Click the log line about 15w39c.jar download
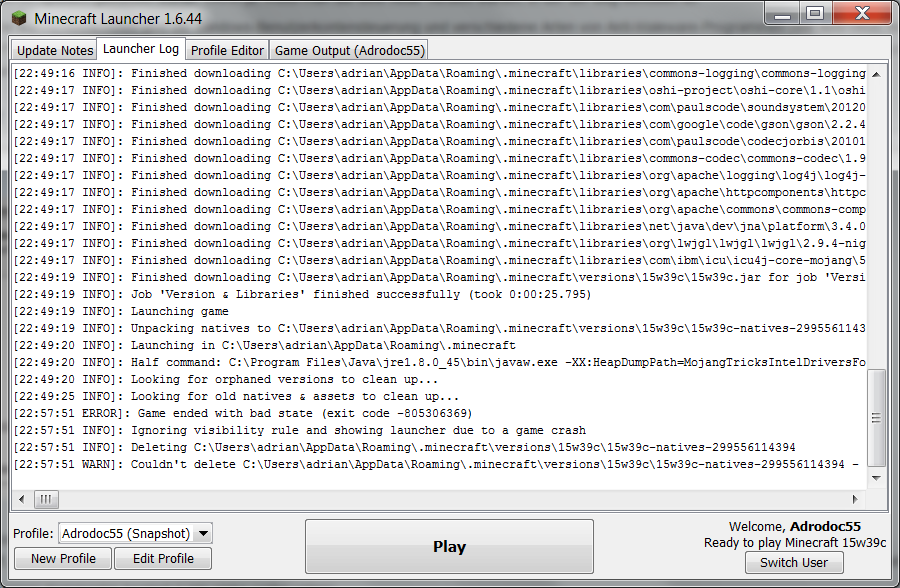This screenshot has width=900, height=588. point(440,277)
